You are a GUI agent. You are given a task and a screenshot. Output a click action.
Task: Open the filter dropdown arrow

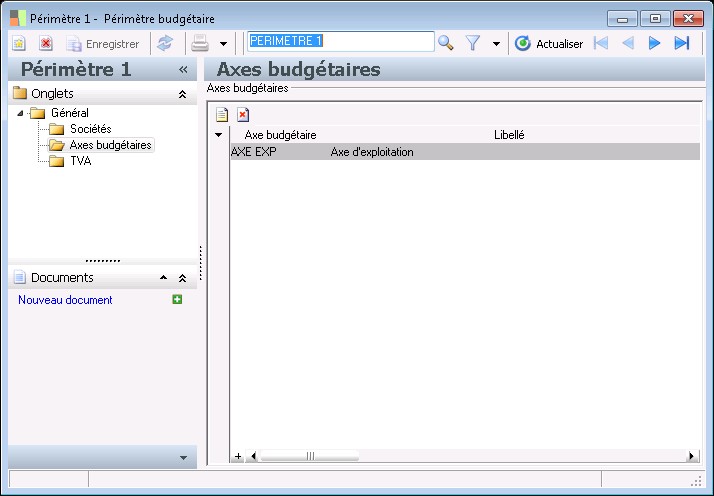(x=496, y=44)
